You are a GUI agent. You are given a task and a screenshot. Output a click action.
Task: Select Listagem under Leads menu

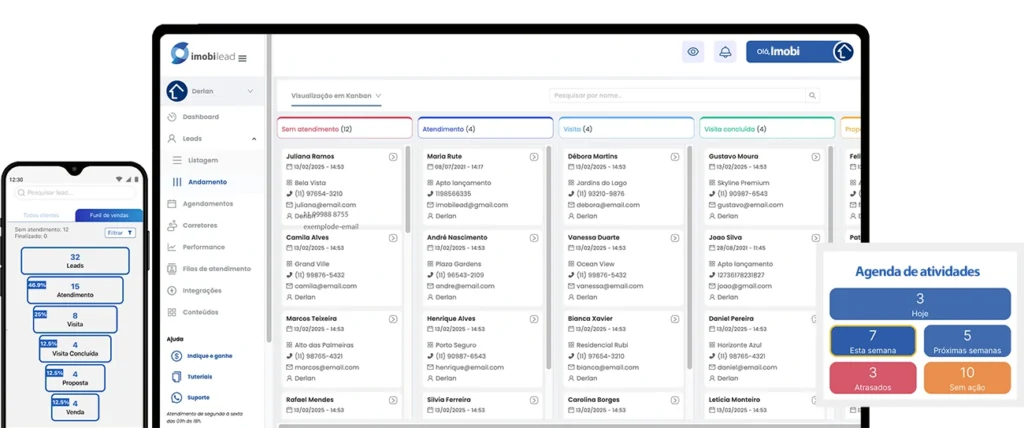(x=204, y=160)
